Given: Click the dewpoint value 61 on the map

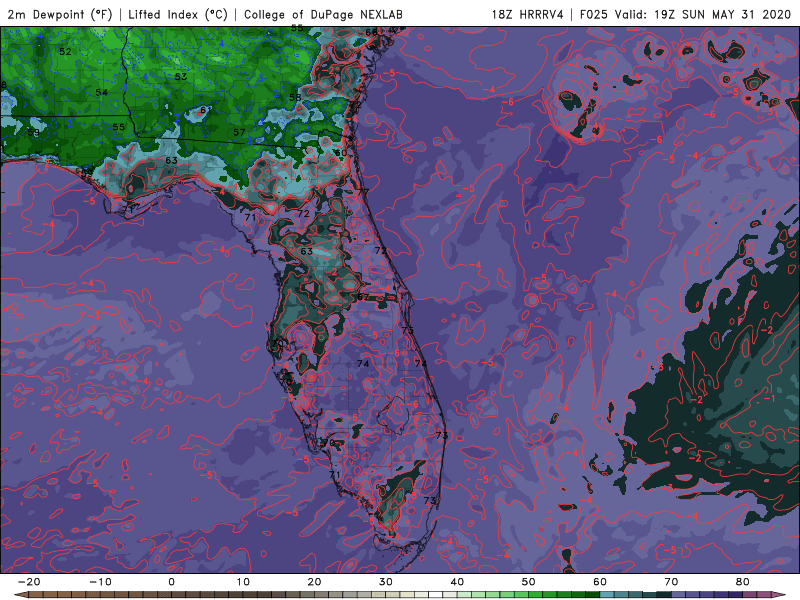Looking at the screenshot, I should pos(206,110).
